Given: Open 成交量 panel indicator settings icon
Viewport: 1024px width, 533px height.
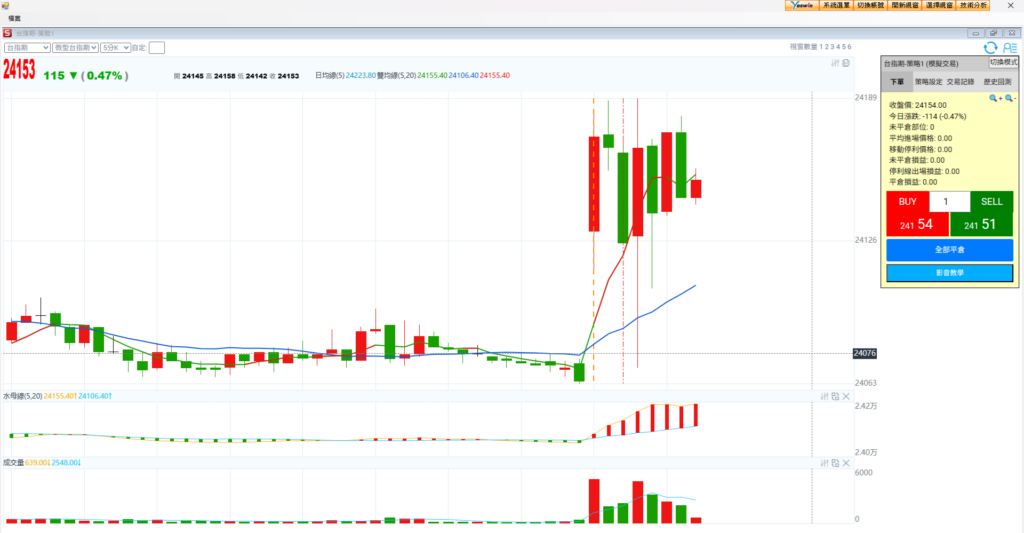Looking at the screenshot, I should 825,463.
